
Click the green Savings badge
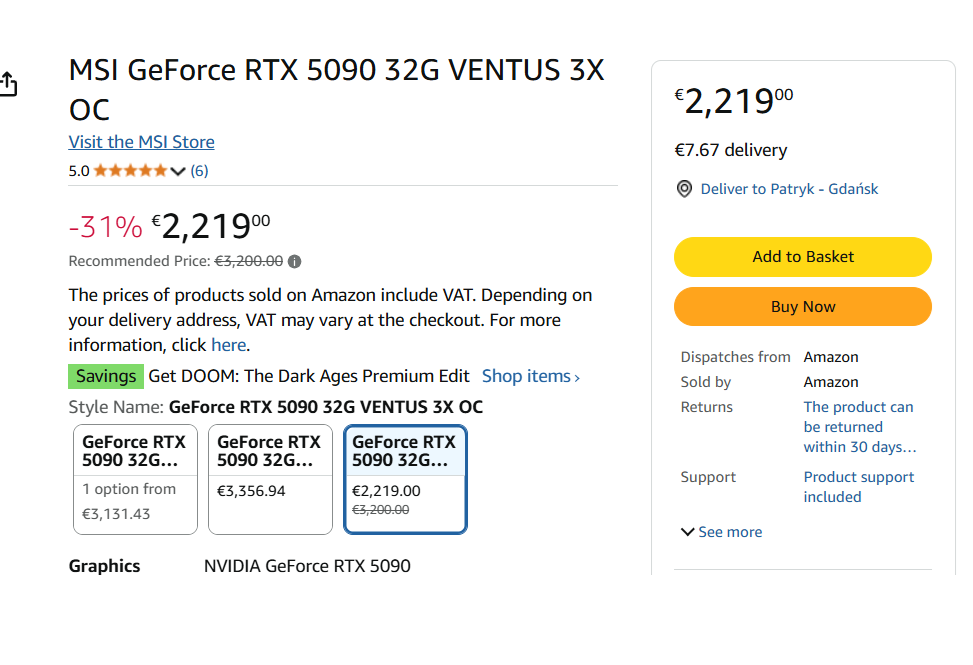[x=106, y=376]
